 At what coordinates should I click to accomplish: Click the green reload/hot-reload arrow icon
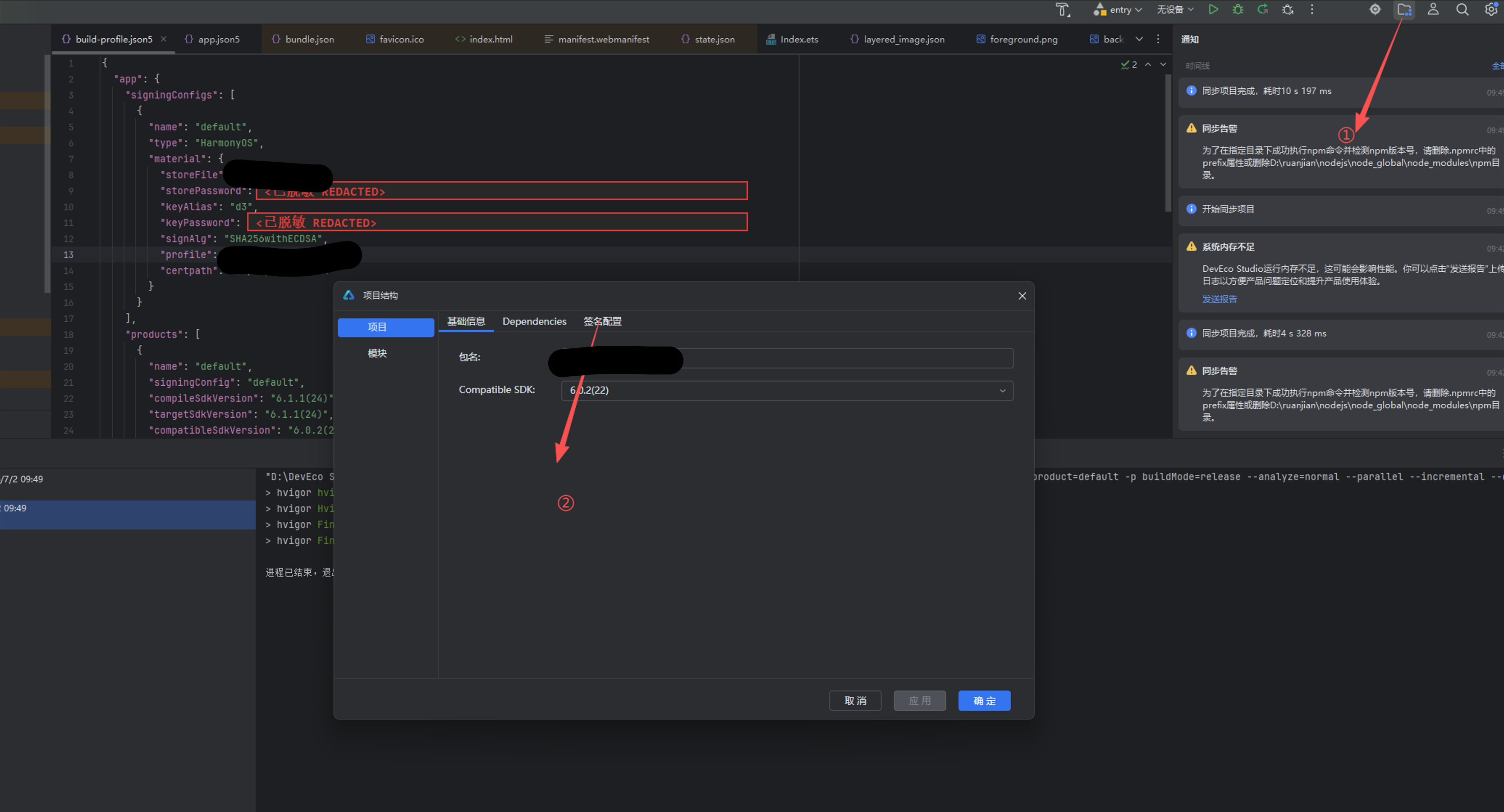[x=1262, y=9]
